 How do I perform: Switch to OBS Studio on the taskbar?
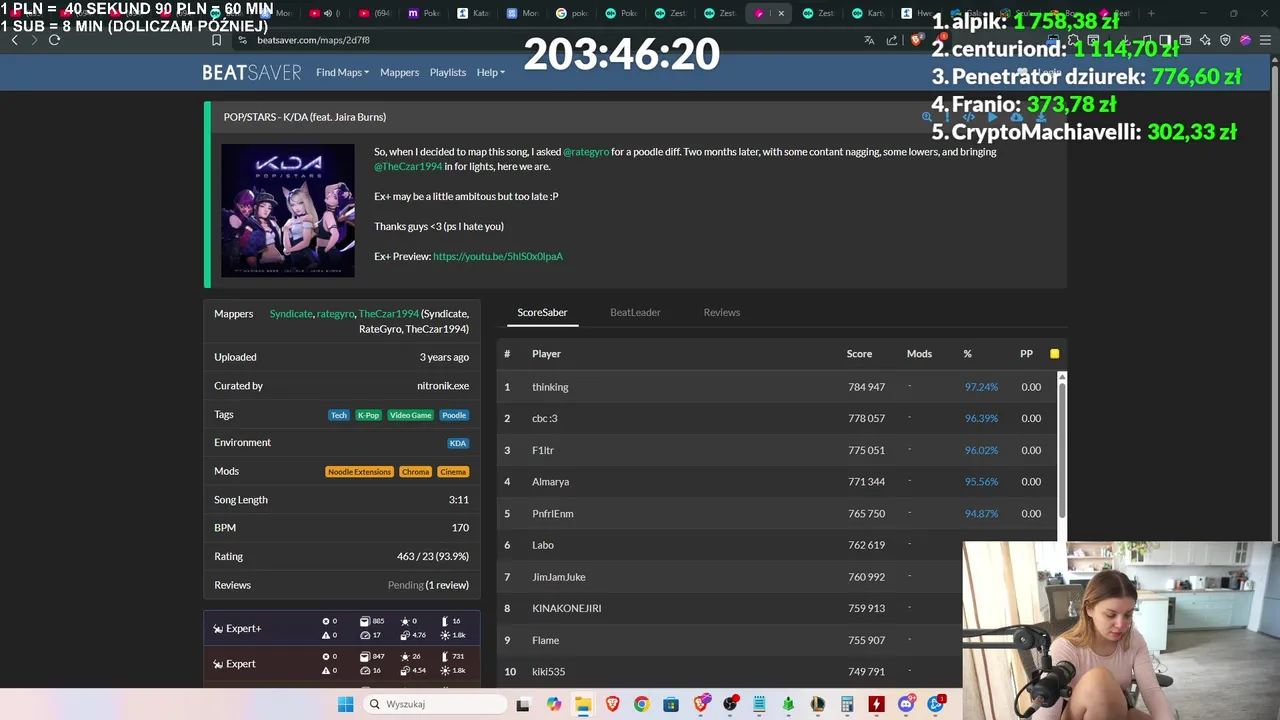730,704
